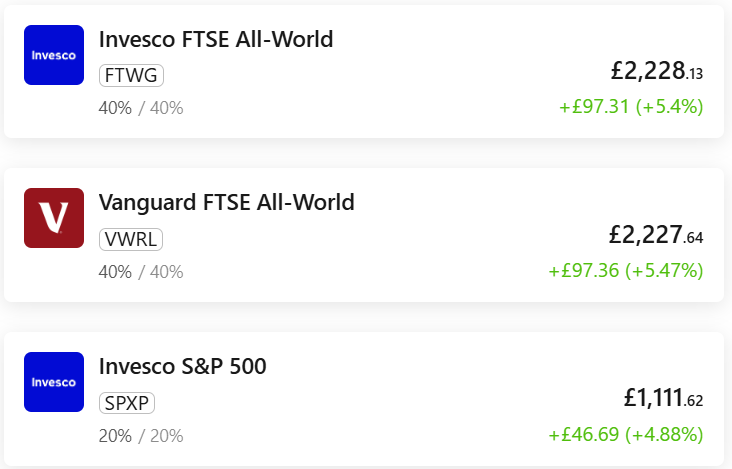Viewport: 732px width, 469px height.
Task: Select the VWRL ticker badge
Action: (x=131, y=239)
